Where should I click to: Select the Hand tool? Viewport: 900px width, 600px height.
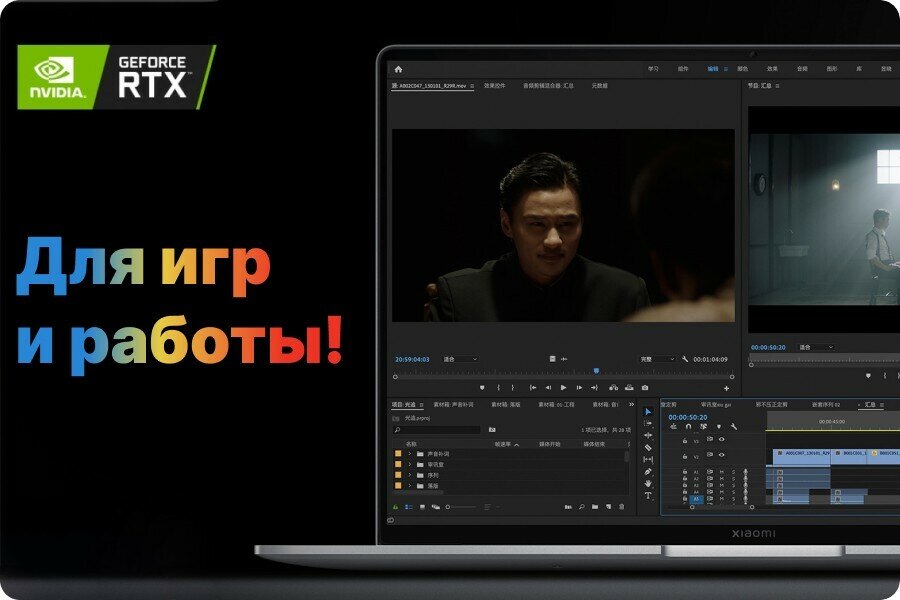coord(648,483)
